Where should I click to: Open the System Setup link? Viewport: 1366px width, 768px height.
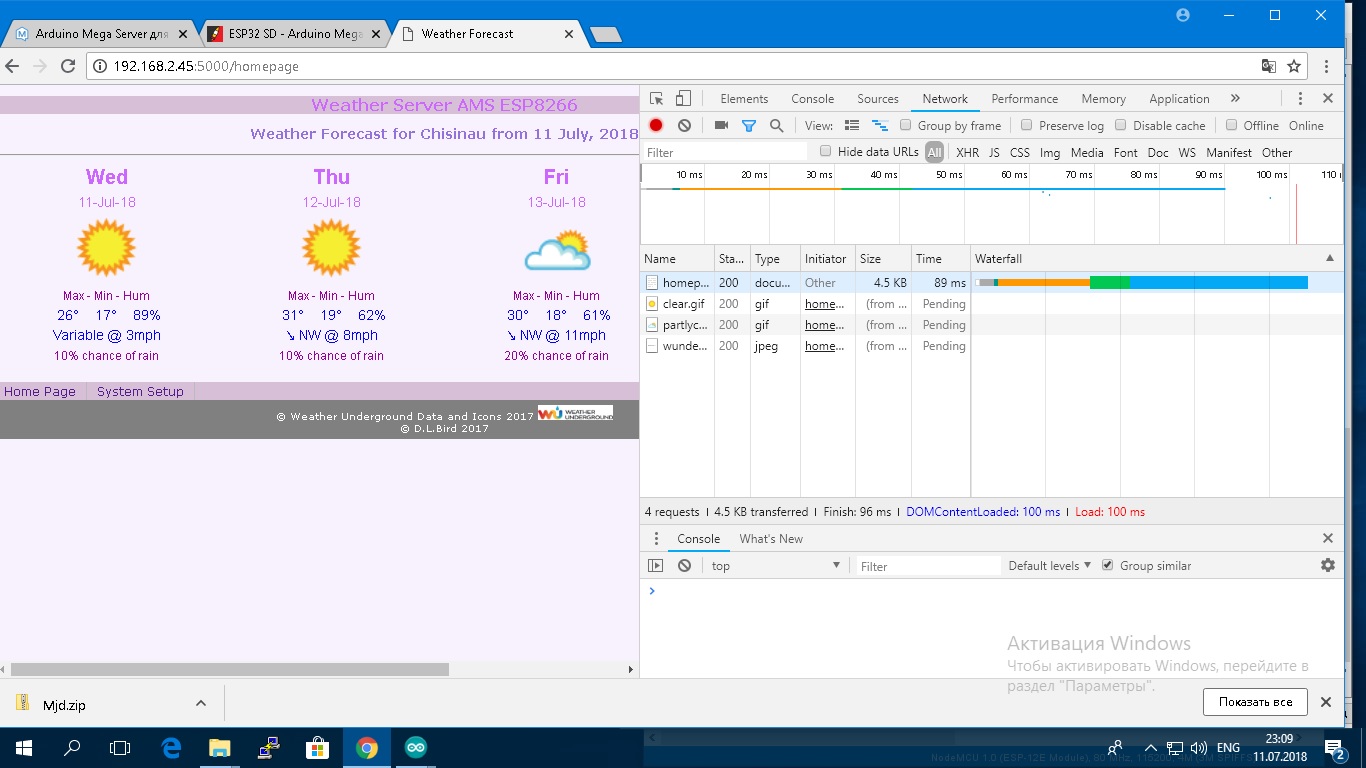click(x=140, y=392)
